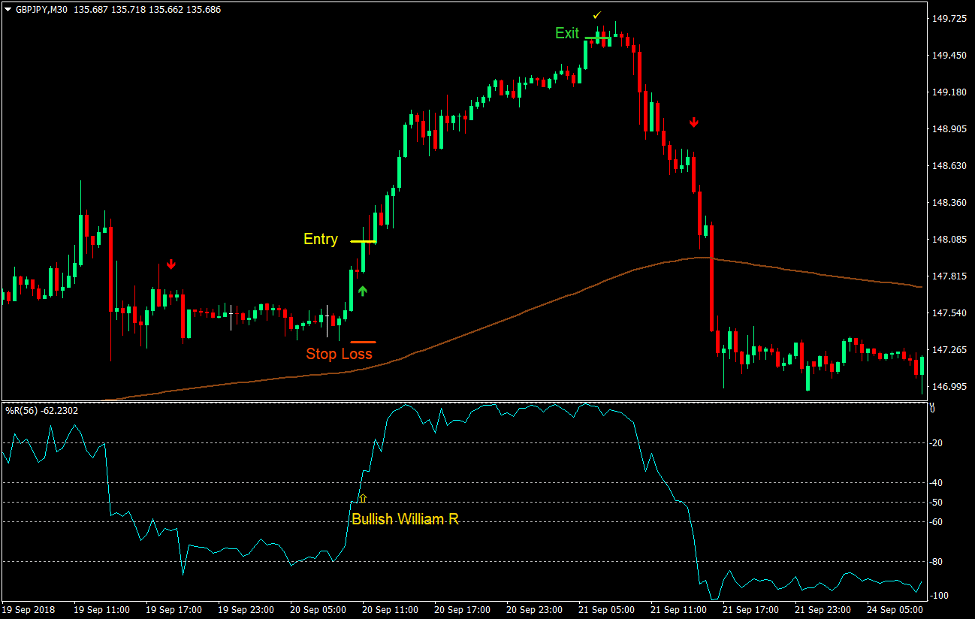Click the Bullish William R text label
The width and height of the screenshot is (977, 620).
(404, 518)
